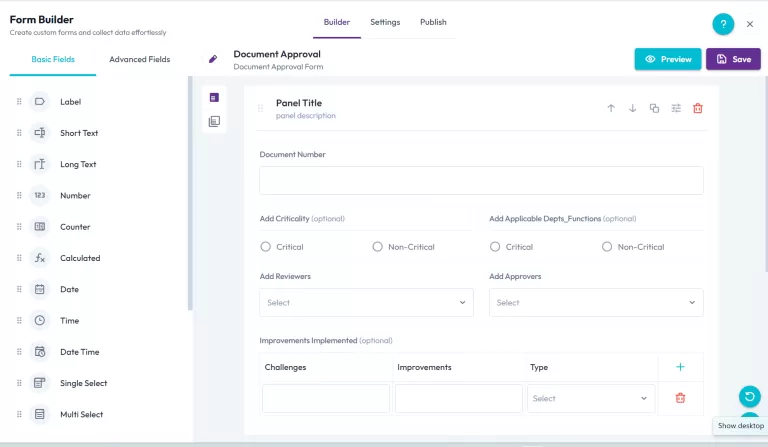Switch to the Advanced Fields tab

(x=139, y=60)
